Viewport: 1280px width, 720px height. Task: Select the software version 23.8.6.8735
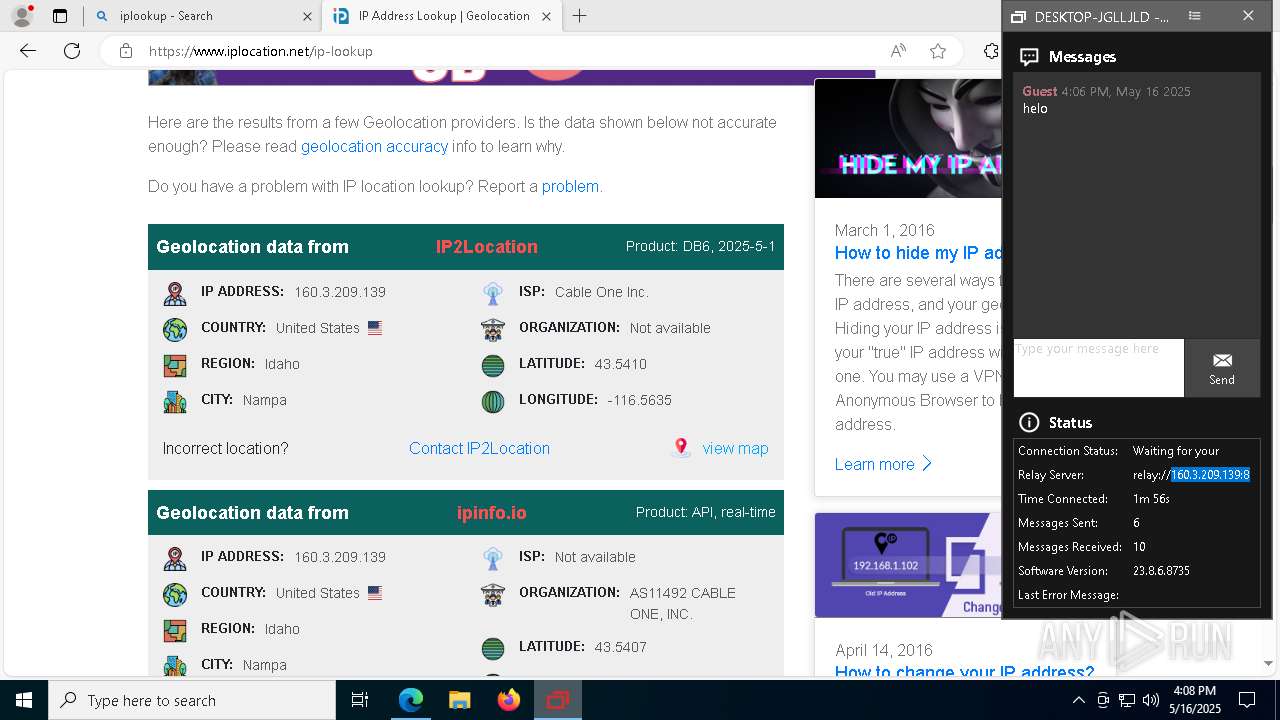point(1161,571)
